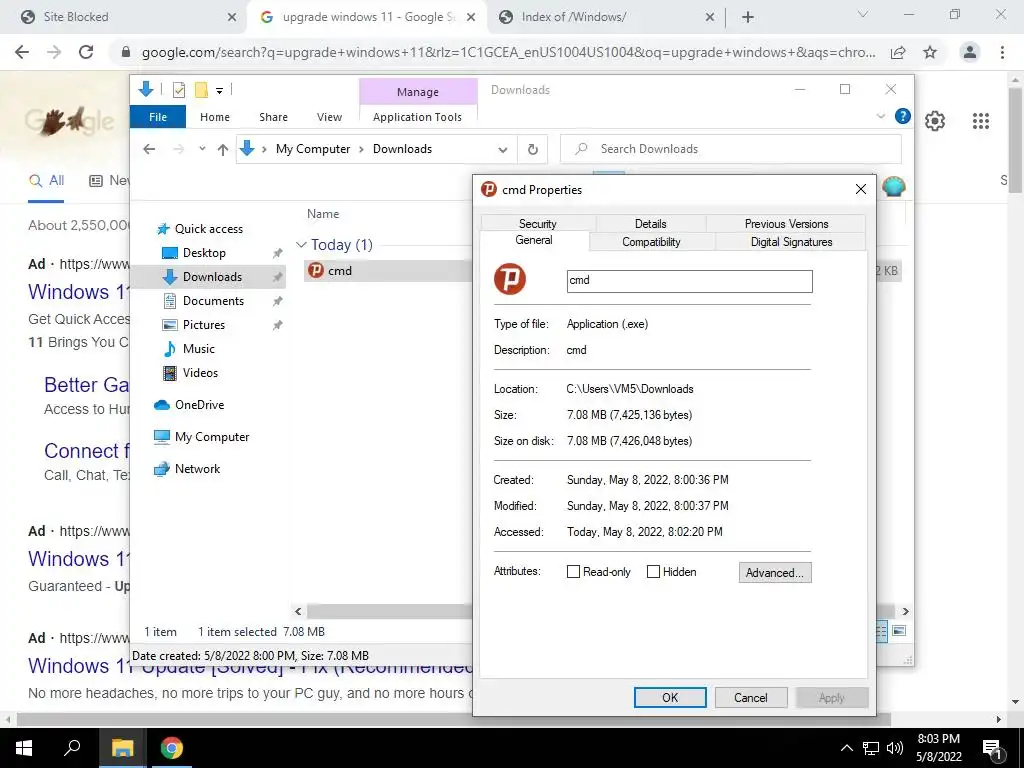Viewport: 1024px width, 768px height.
Task: Open the Digital Signatures tab
Action: tap(791, 242)
